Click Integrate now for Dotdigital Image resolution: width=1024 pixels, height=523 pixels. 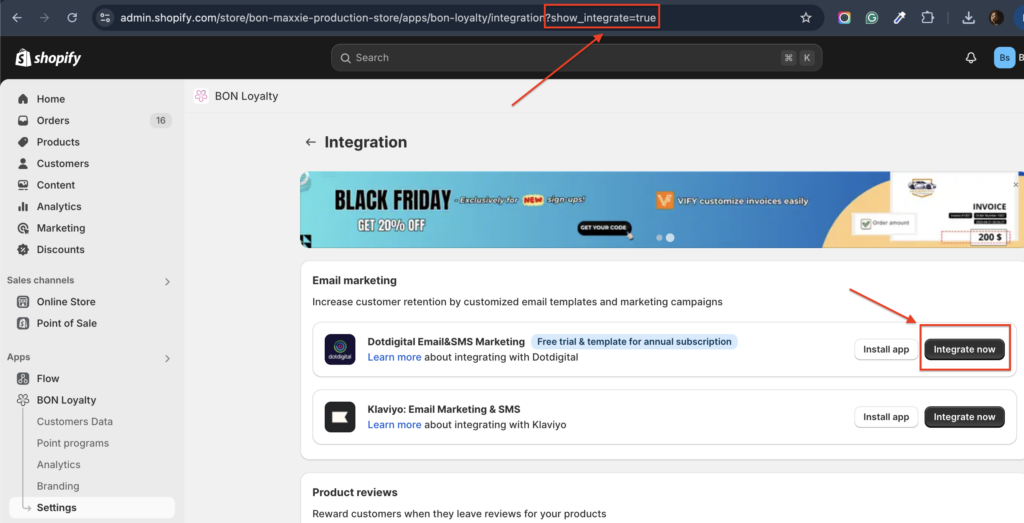point(964,349)
